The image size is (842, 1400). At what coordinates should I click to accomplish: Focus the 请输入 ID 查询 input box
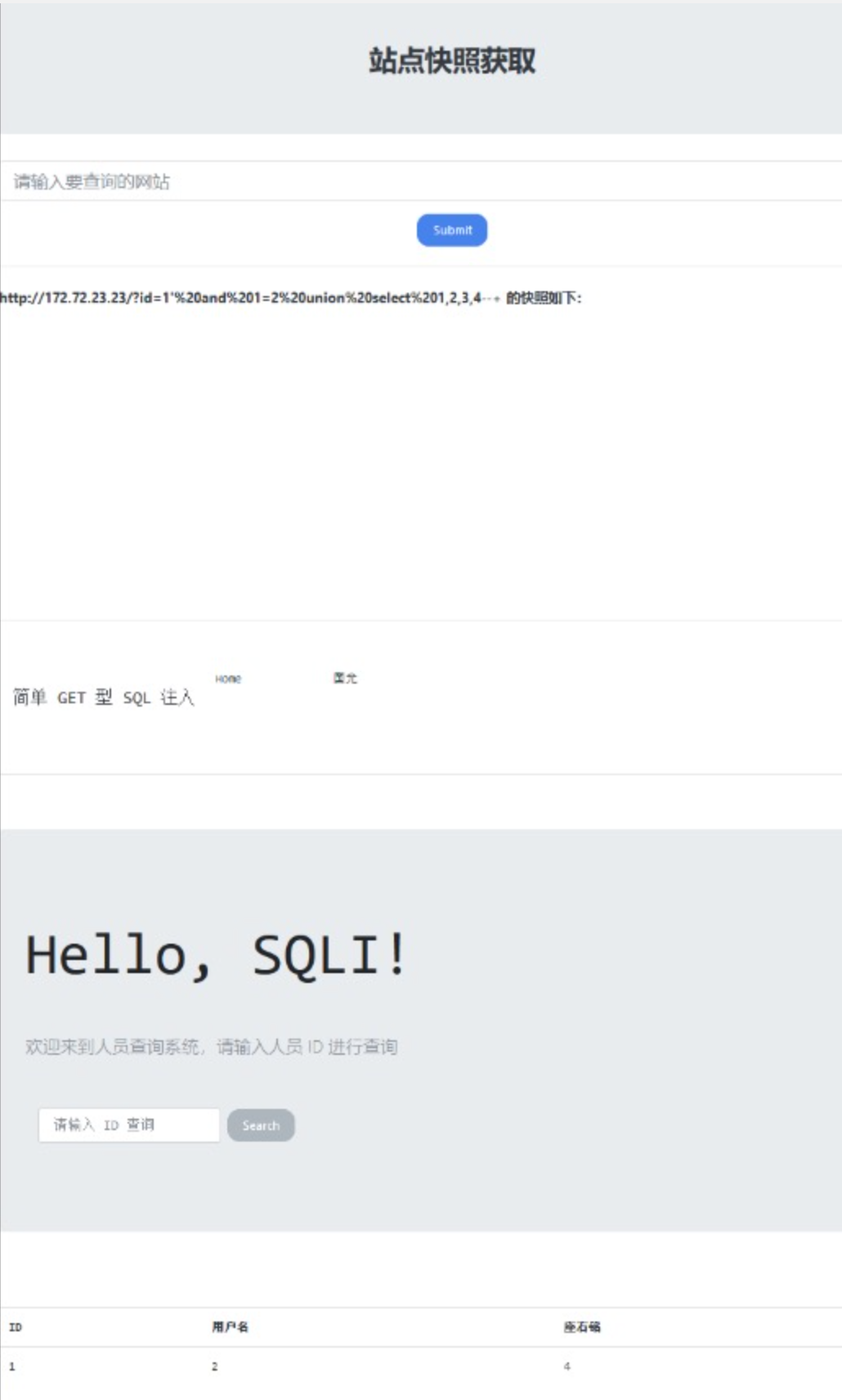pos(129,1125)
